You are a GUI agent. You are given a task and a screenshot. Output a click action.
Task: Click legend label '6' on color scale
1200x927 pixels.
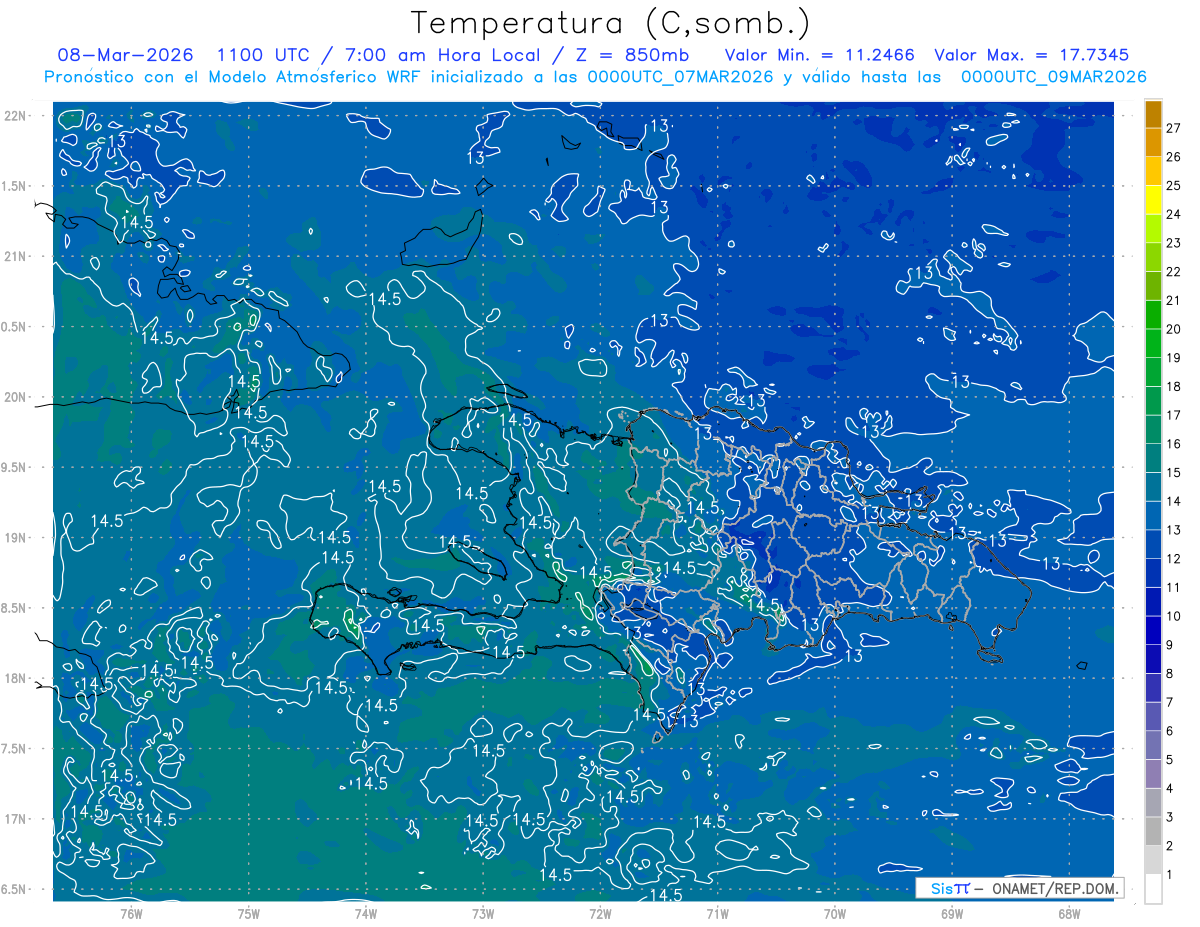1170,731
